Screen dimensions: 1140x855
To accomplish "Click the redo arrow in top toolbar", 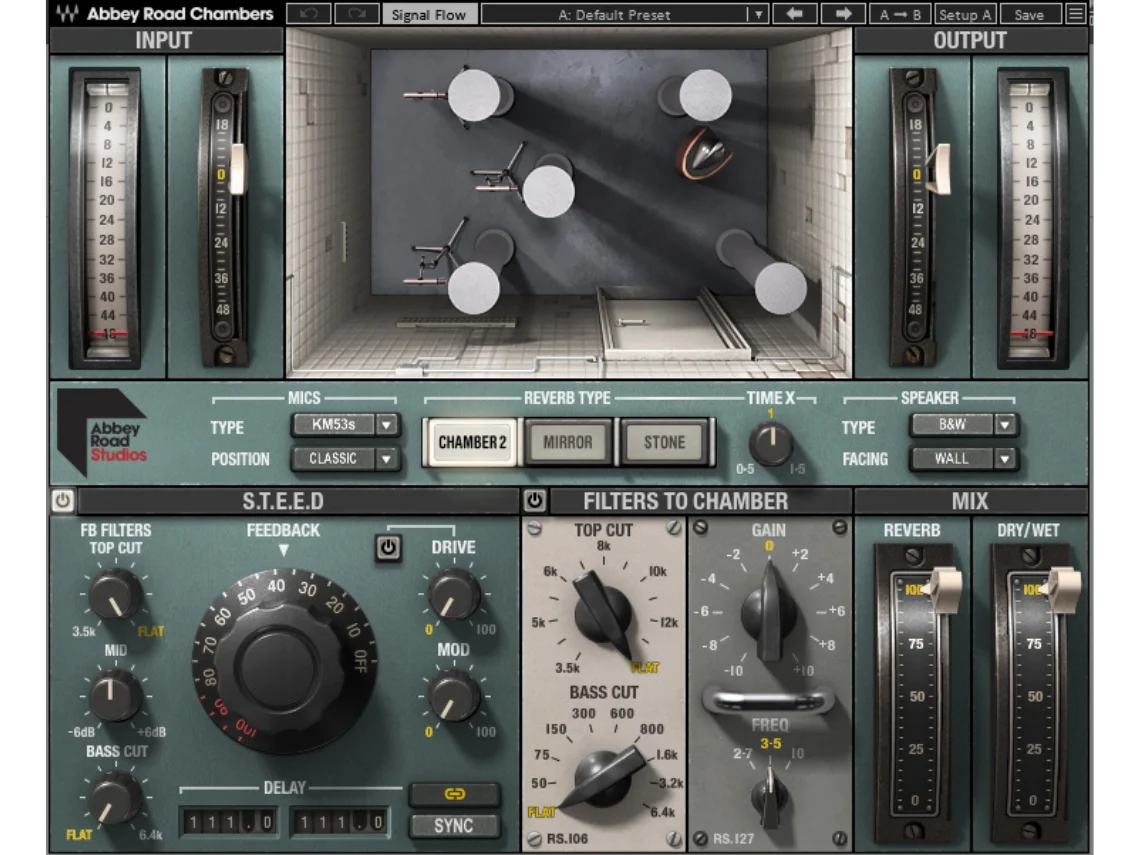I will [x=355, y=14].
